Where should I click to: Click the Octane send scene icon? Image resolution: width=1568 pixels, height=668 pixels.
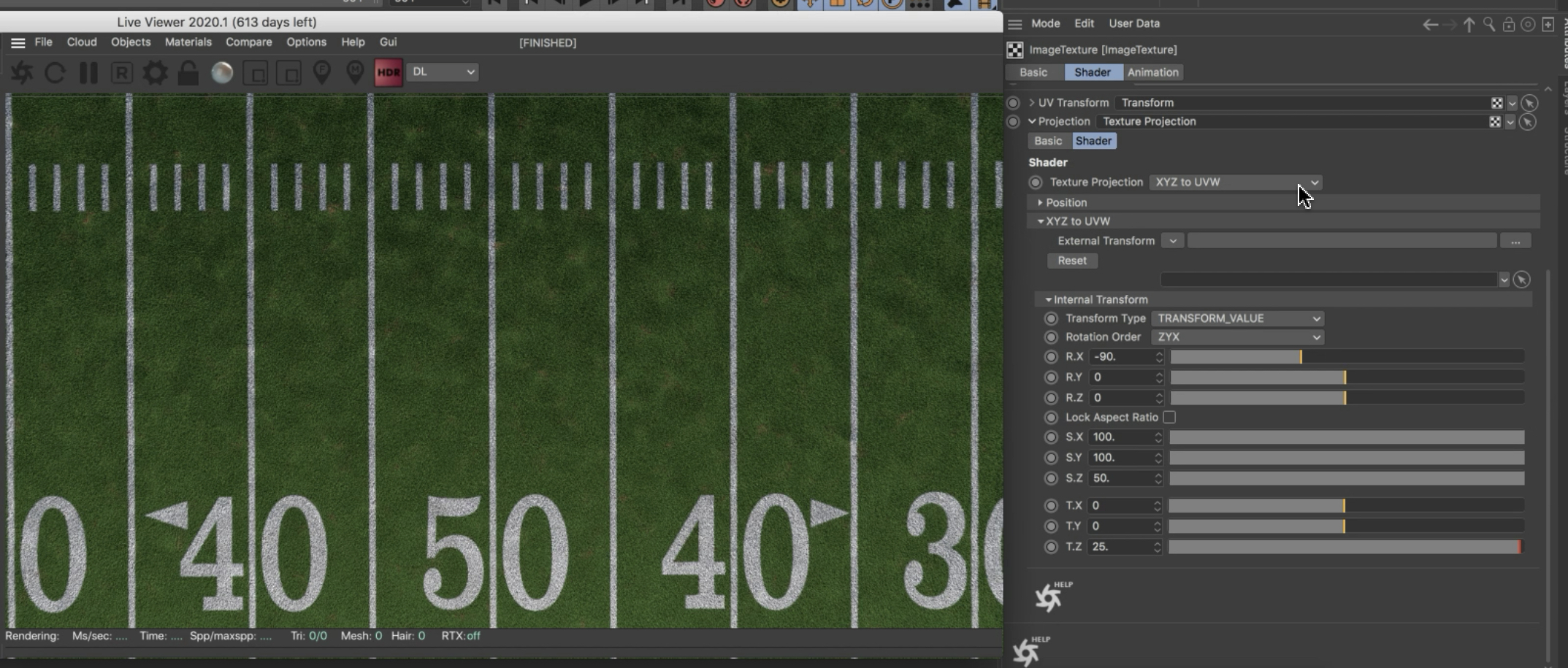22,72
